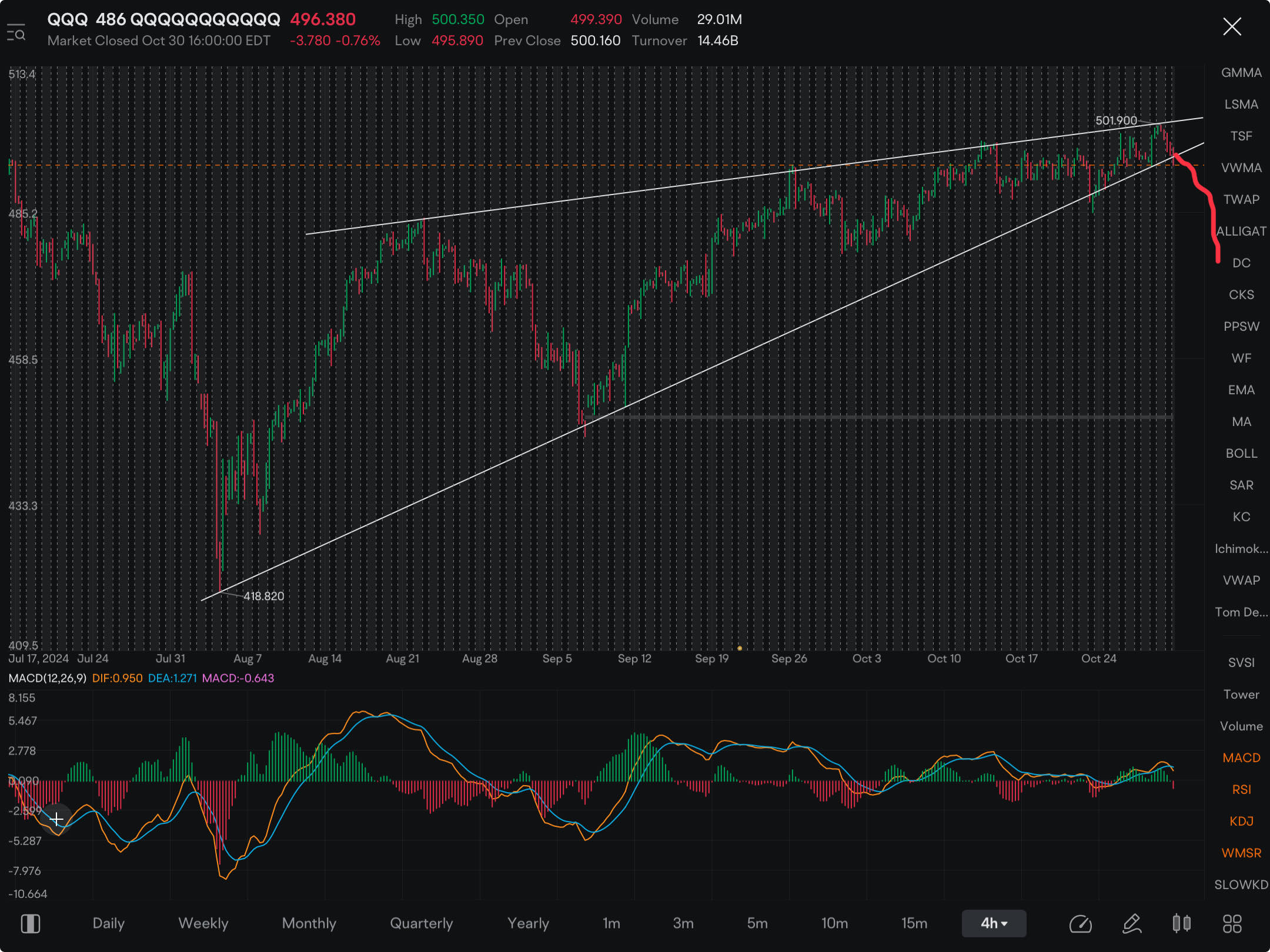Enable the SLOWKD sub-indicator

coord(1241,885)
